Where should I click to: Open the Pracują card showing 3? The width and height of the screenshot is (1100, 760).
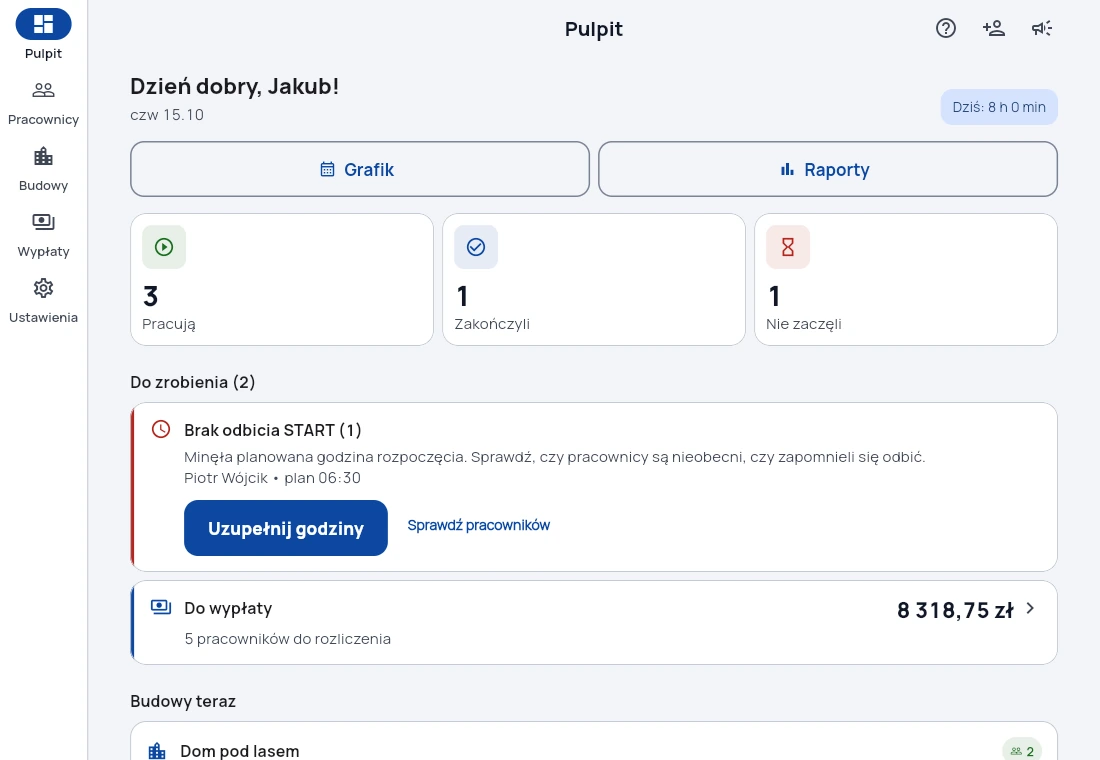pos(282,279)
